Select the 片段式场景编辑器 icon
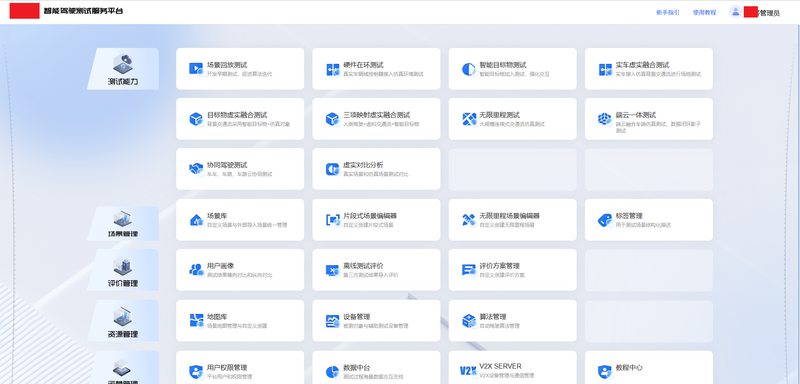Screen dimensions: 800x384 pos(333,220)
